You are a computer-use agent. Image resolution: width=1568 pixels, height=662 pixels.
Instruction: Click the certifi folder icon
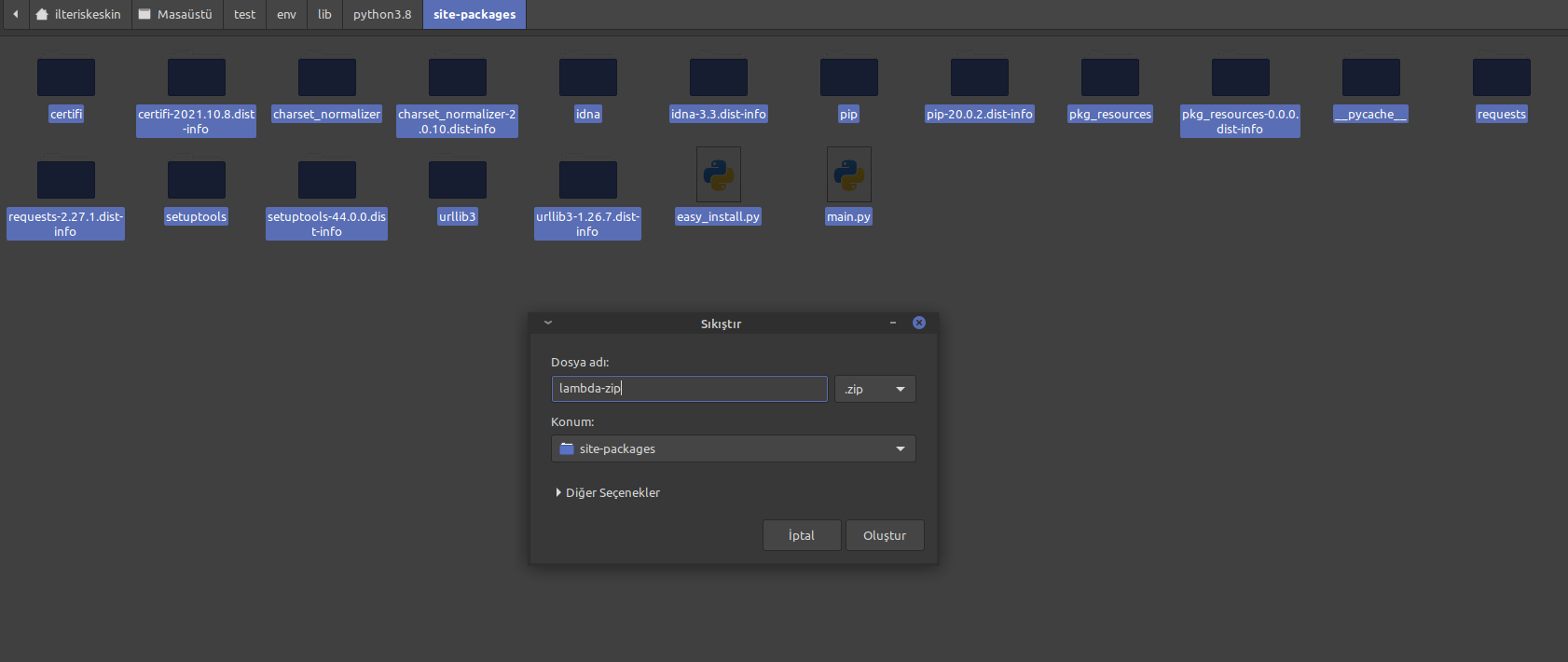(66, 77)
